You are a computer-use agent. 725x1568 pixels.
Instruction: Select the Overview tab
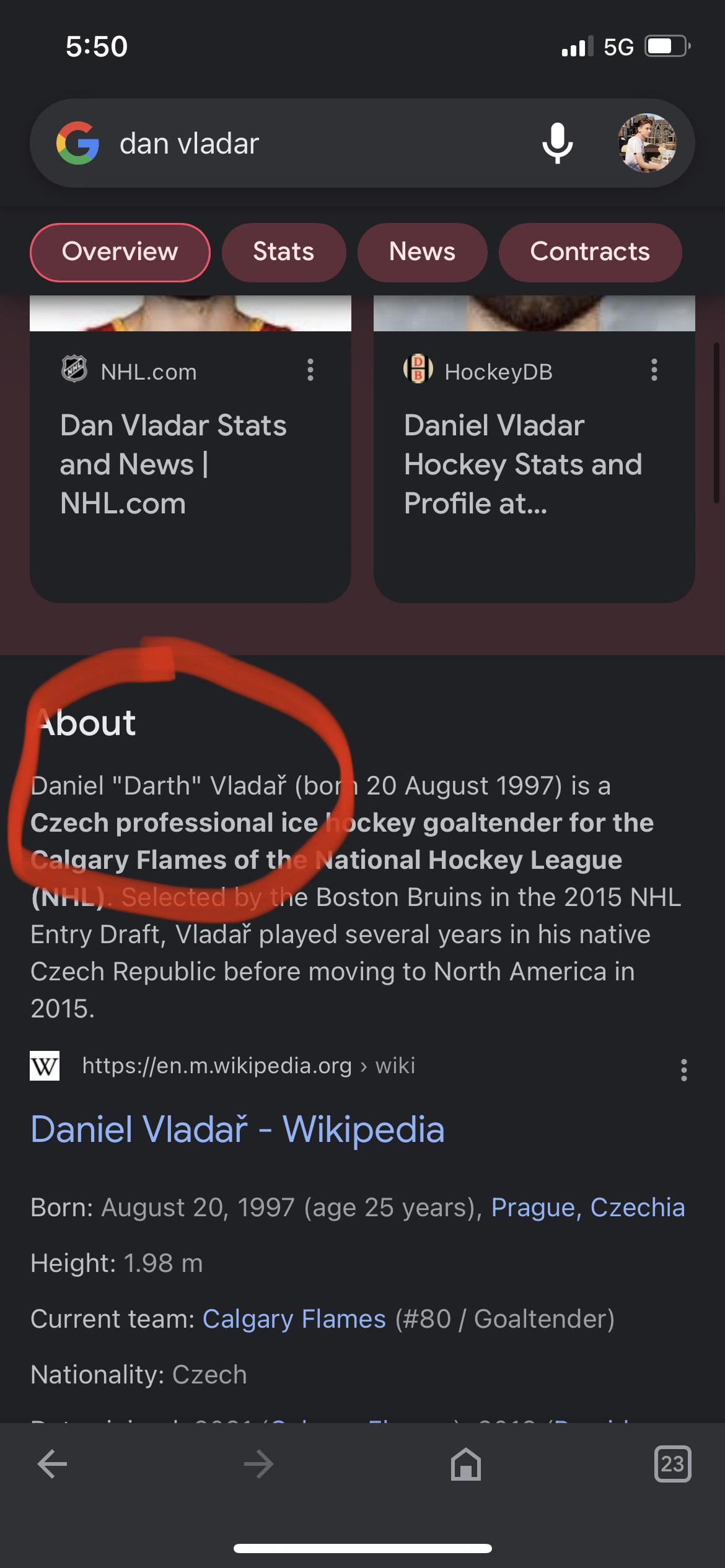[120, 252]
